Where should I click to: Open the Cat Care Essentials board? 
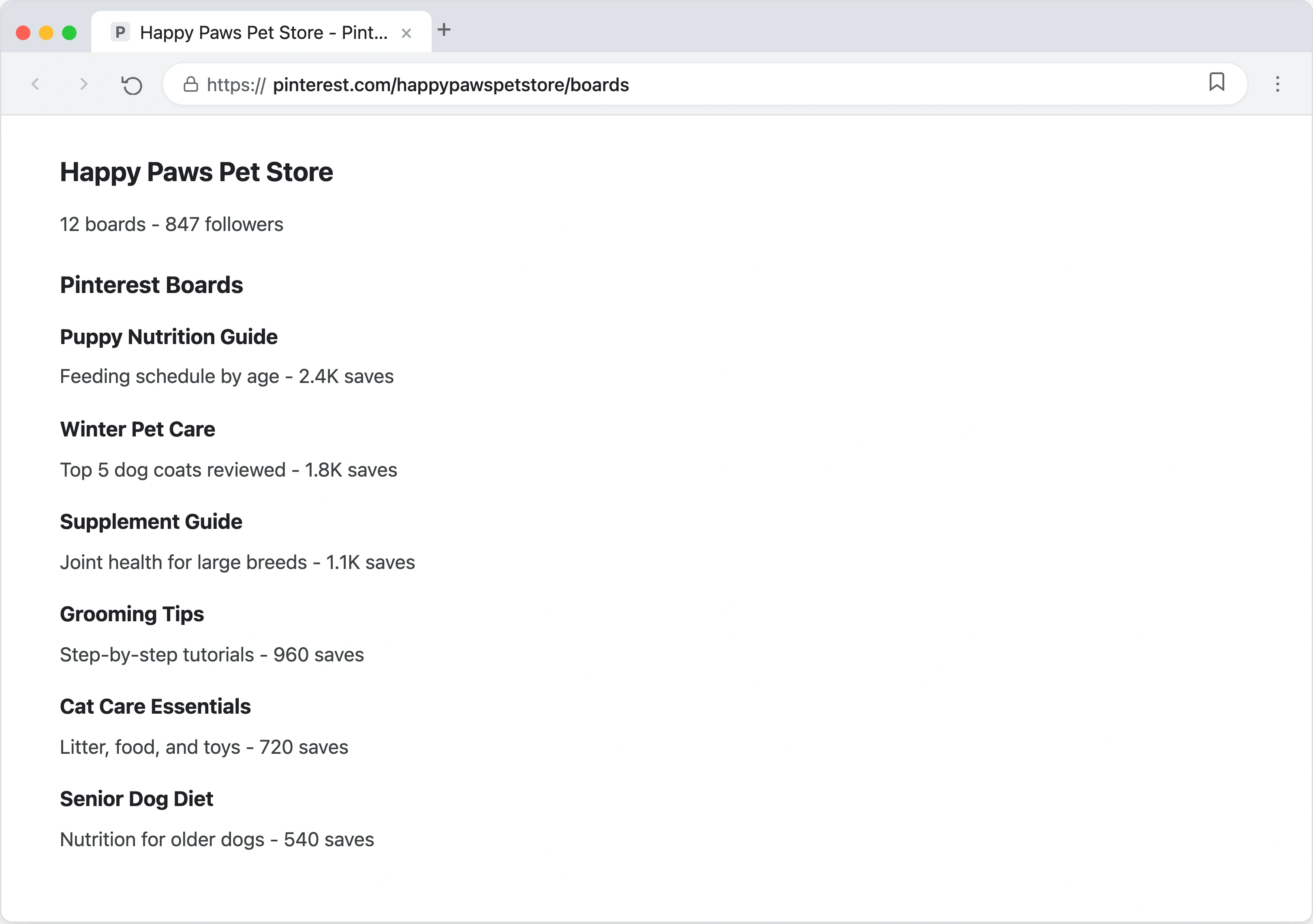click(x=155, y=706)
